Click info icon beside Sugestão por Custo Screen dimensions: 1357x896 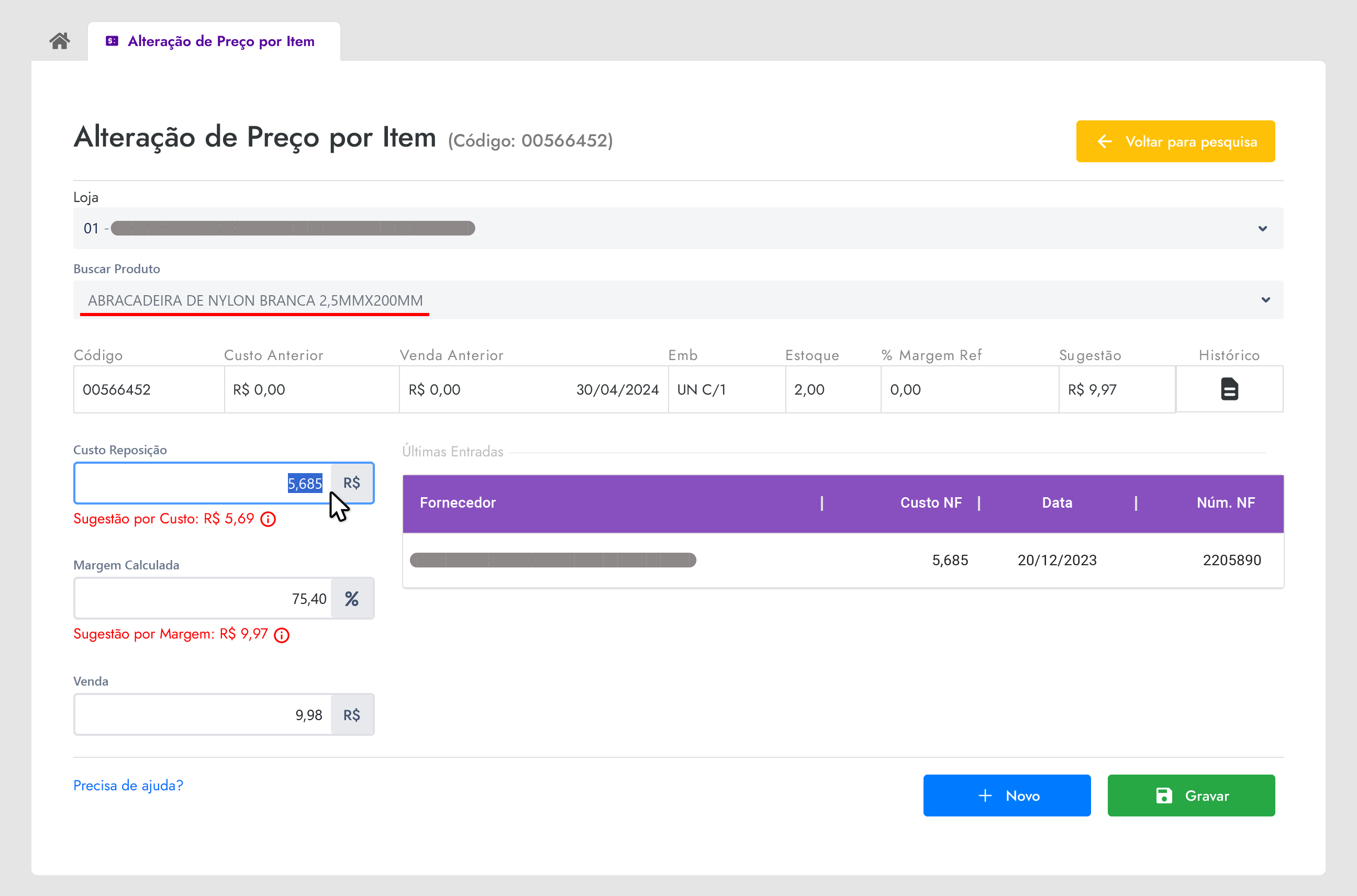[x=268, y=519]
